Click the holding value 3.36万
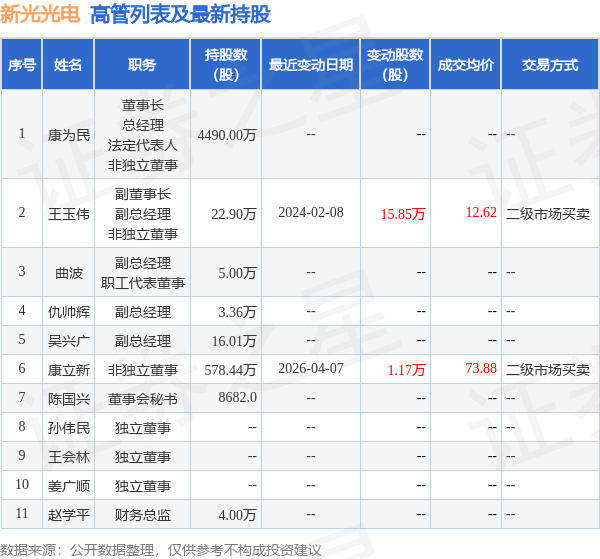 (237, 312)
